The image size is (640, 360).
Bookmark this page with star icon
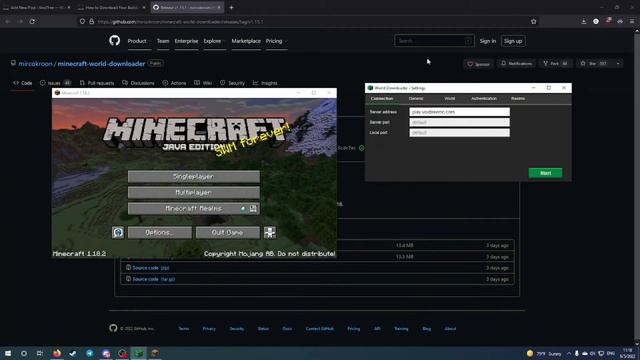click(533, 21)
